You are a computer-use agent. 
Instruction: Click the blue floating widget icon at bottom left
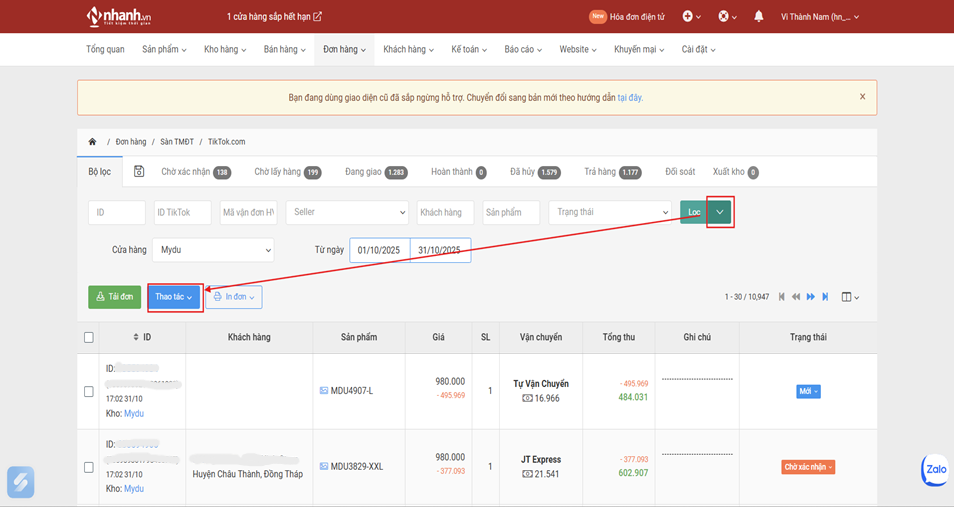pyautogui.click(x=21, y=482)
